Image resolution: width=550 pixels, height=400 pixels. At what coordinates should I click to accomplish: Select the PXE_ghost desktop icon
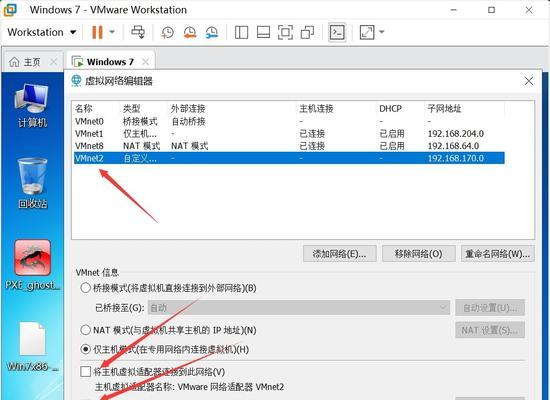(x=32, y=265)
